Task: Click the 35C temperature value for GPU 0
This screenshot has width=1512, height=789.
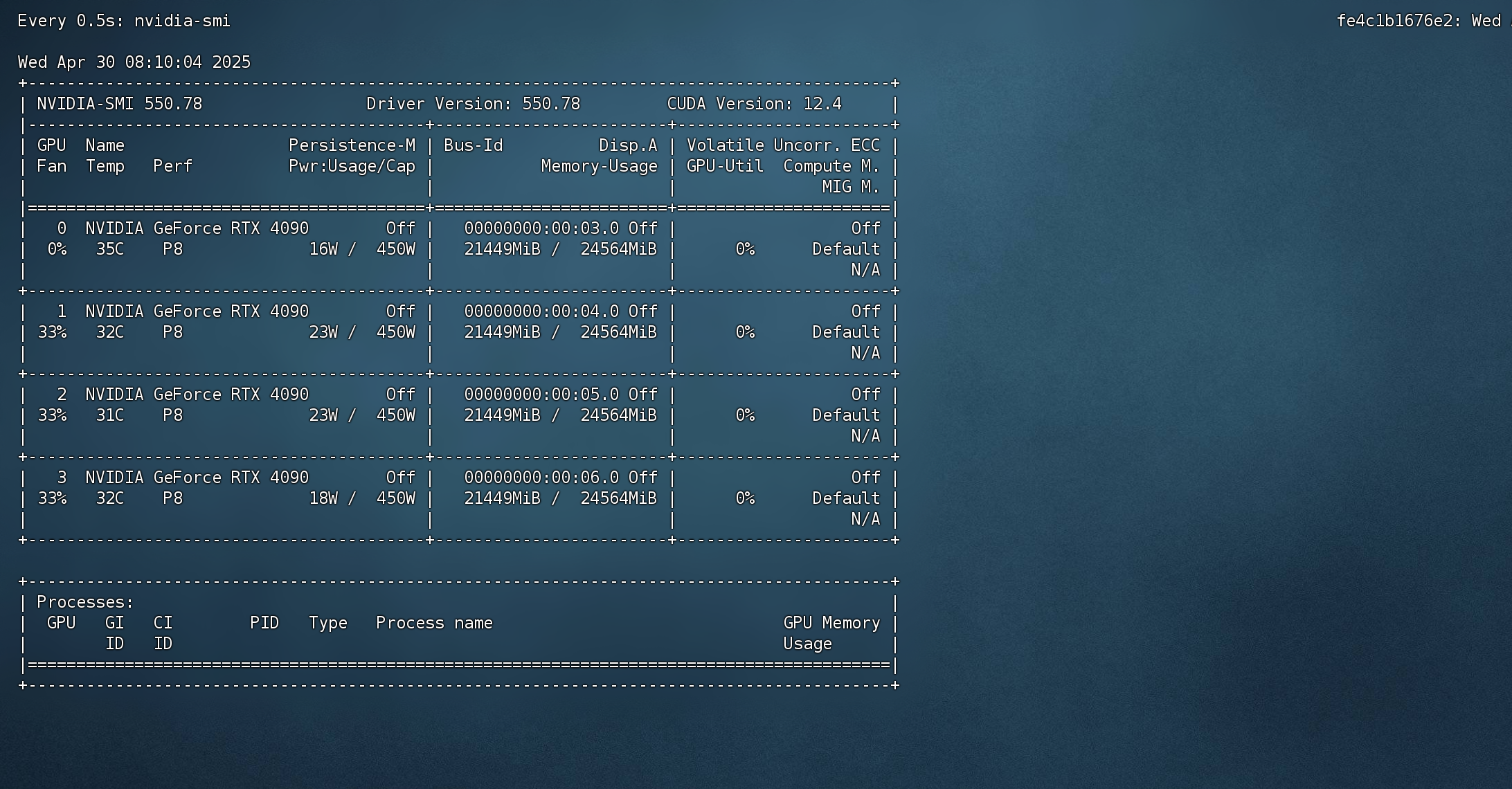Action: coord(109,249)
